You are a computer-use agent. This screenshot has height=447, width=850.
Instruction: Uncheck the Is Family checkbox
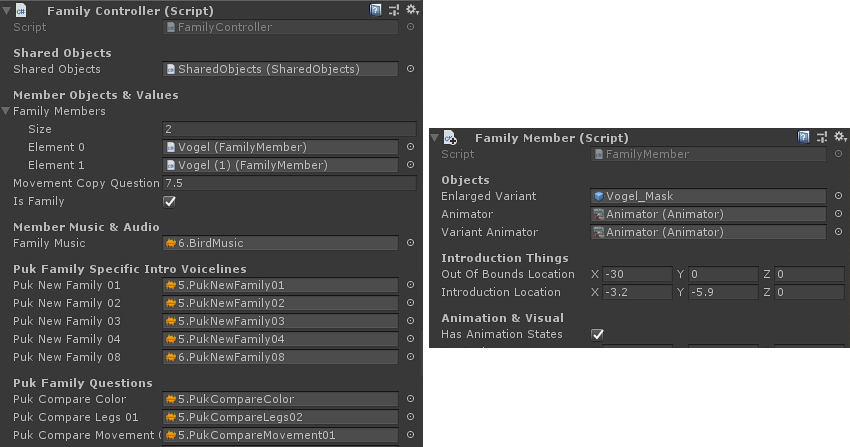pyautogui.click(x=170, y=202)
